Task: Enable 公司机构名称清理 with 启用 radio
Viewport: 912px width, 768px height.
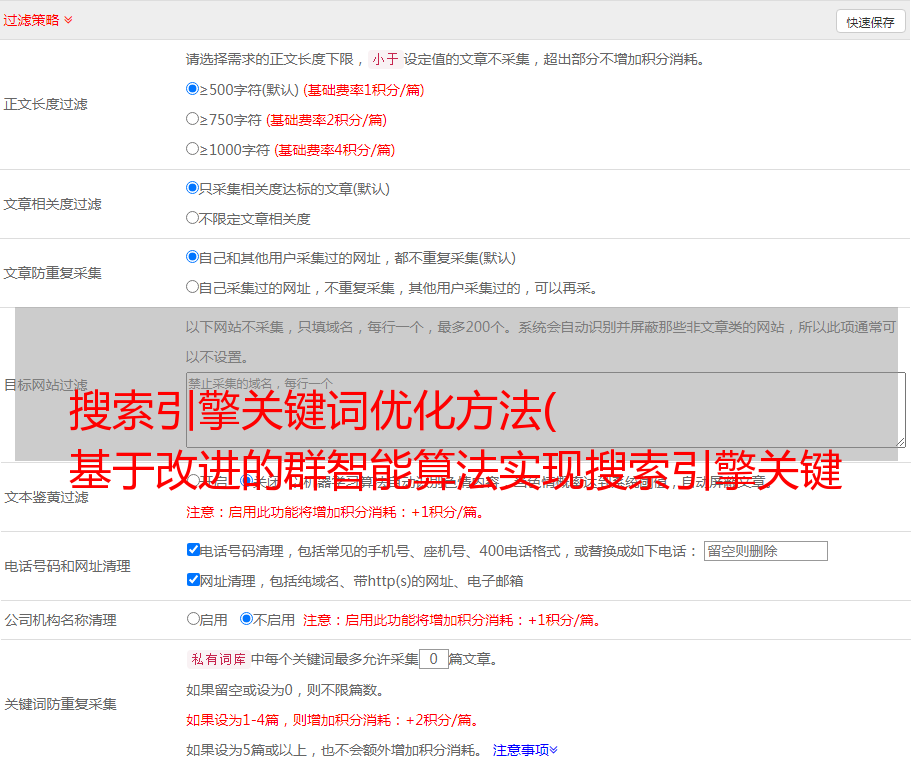Action: 193,619
